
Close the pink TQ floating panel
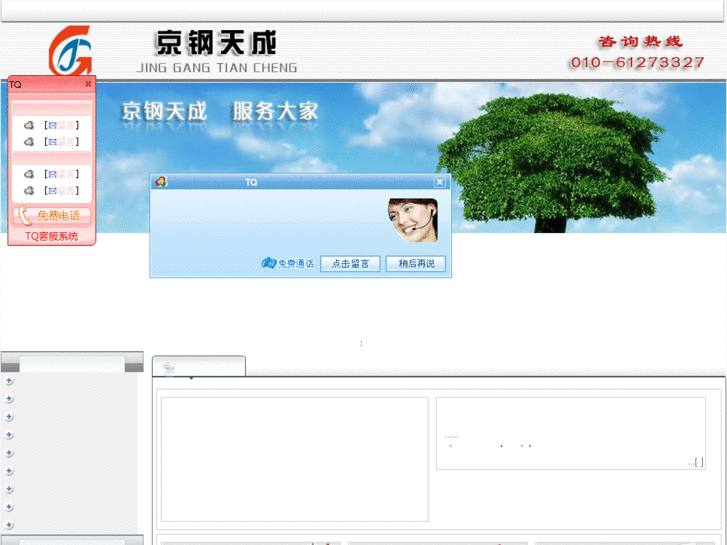[88, 85]
